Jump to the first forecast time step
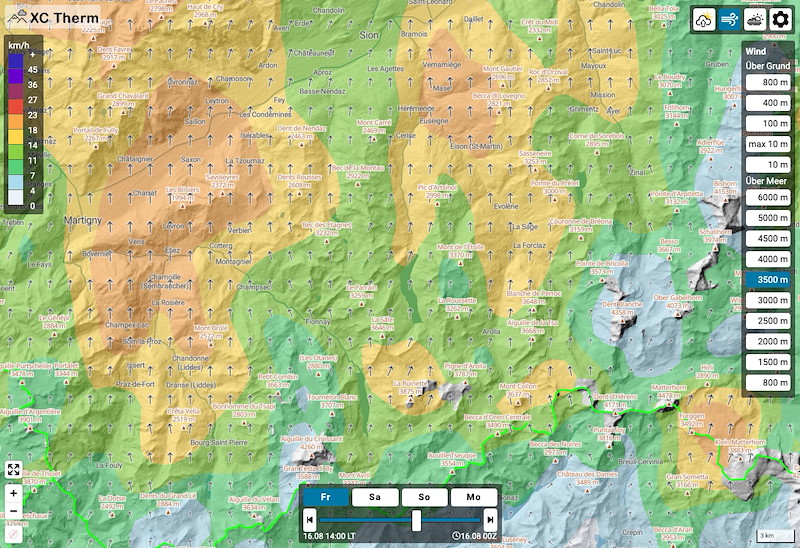Image resolution: width=800 pixels, height=548 pixels. point(310,520)
